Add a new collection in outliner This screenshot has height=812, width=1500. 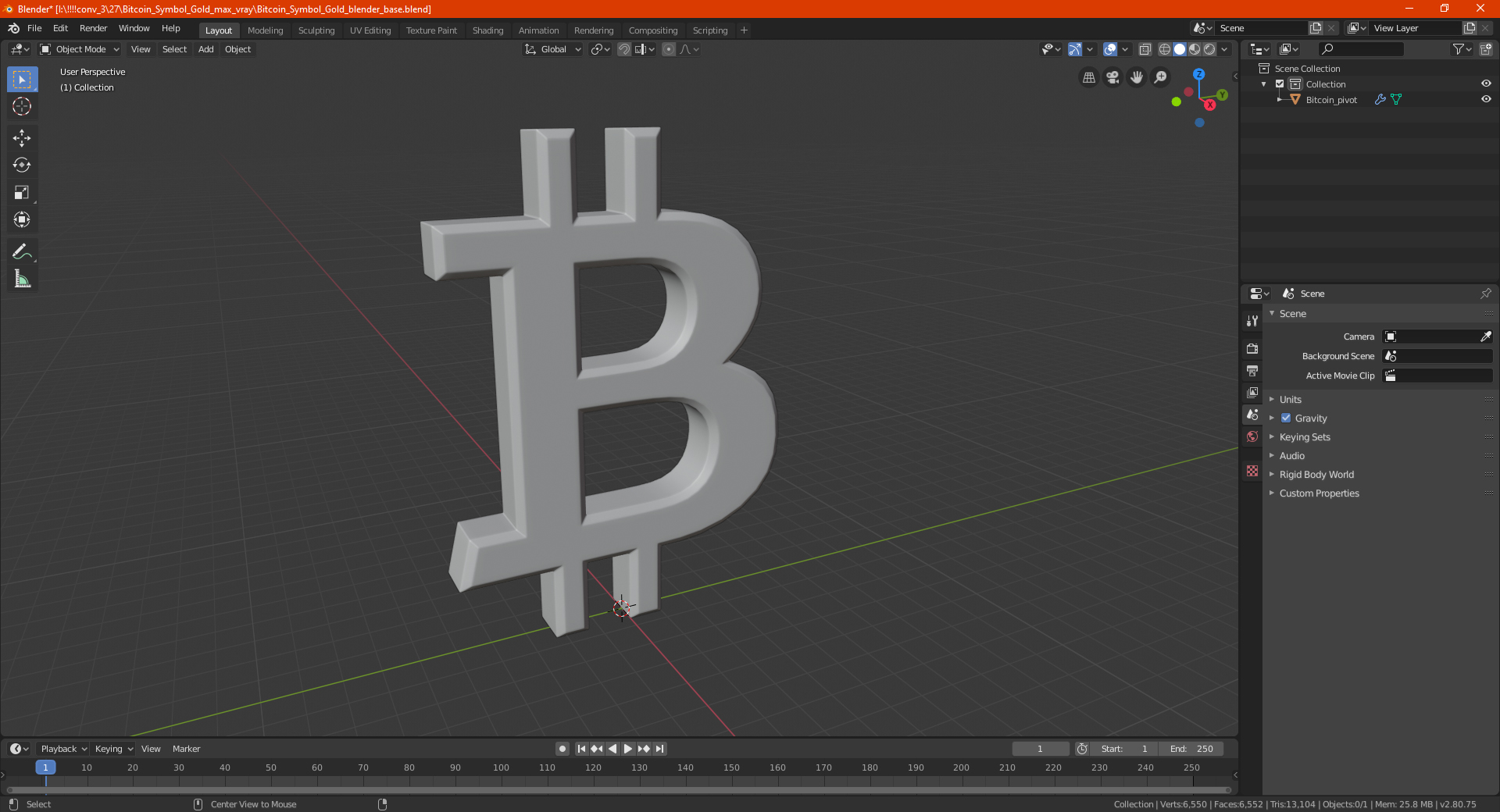coord(1486,49)
